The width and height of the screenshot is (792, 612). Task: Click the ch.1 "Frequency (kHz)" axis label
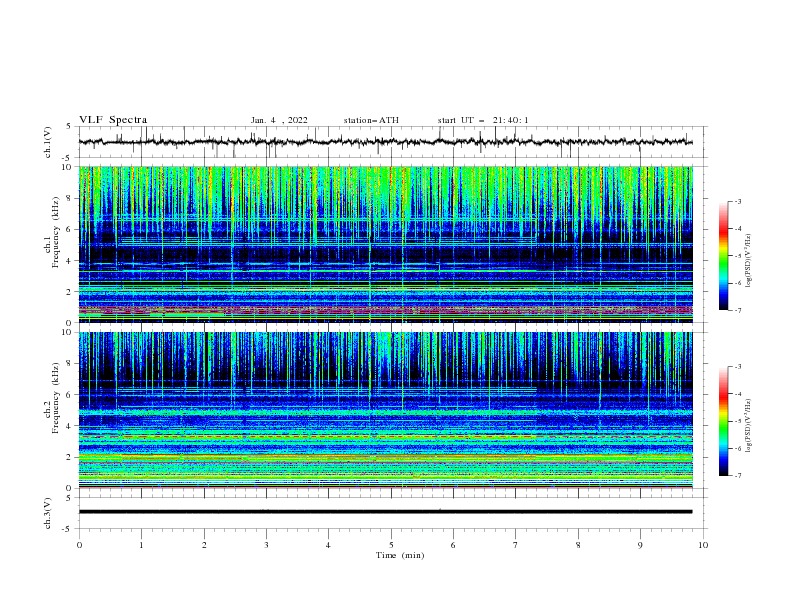(55, 230)
